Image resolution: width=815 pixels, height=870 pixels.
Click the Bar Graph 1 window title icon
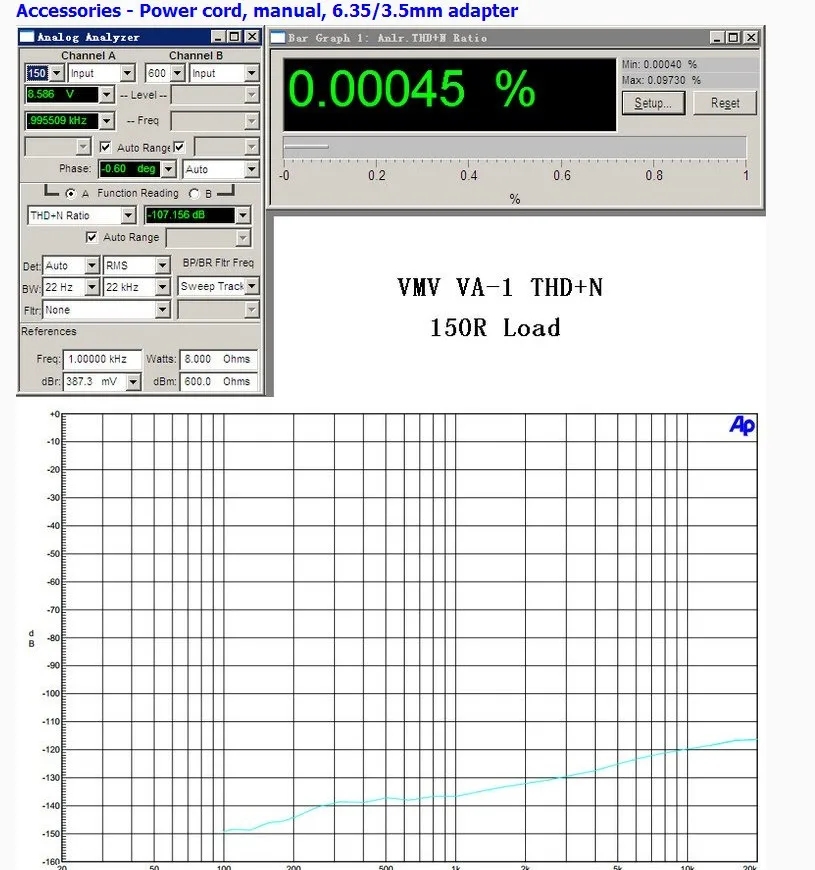(x=277, y=38)
